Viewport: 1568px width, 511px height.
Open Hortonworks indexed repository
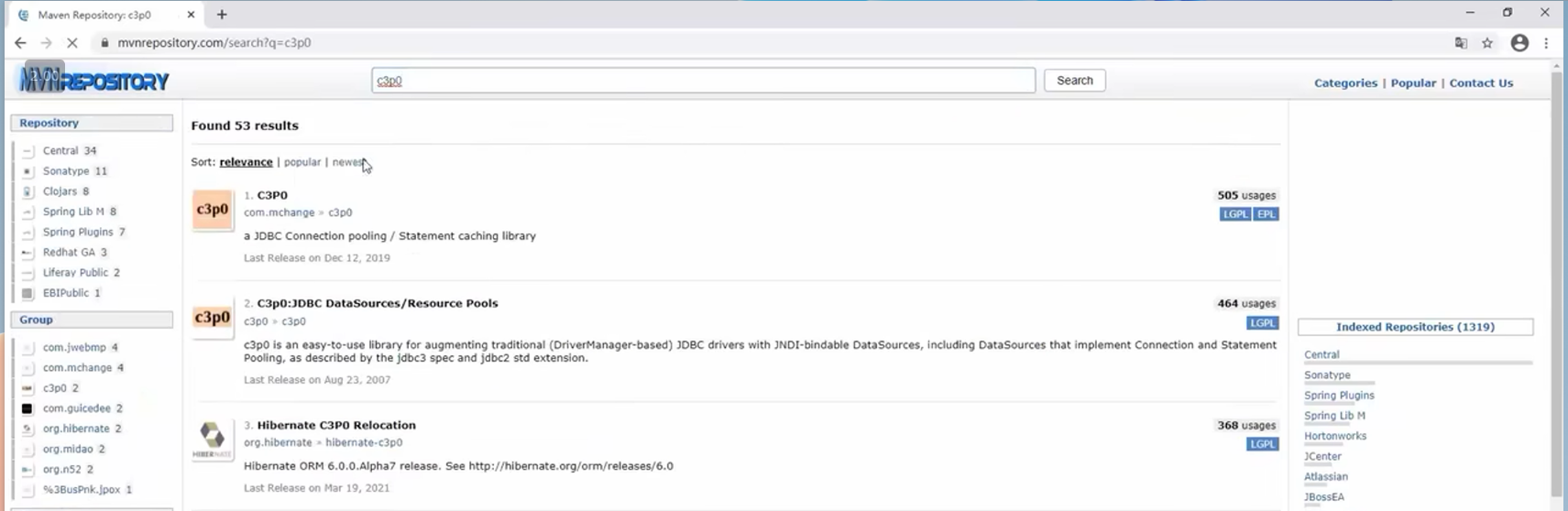[x=1335, y=436]
